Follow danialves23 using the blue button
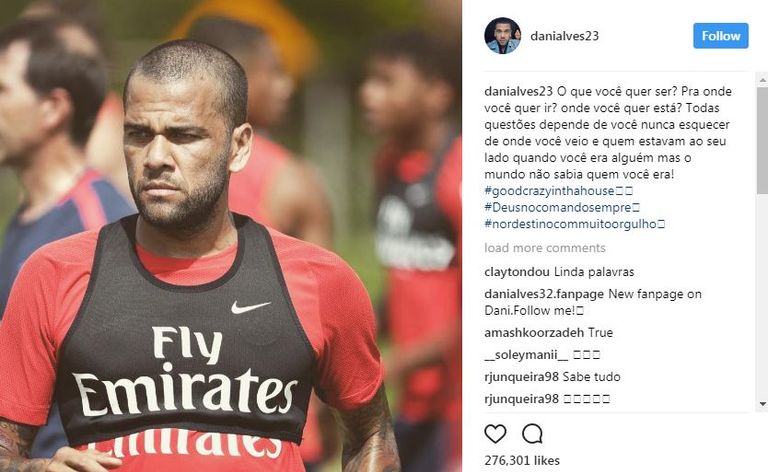 click(x=720, y=36)
